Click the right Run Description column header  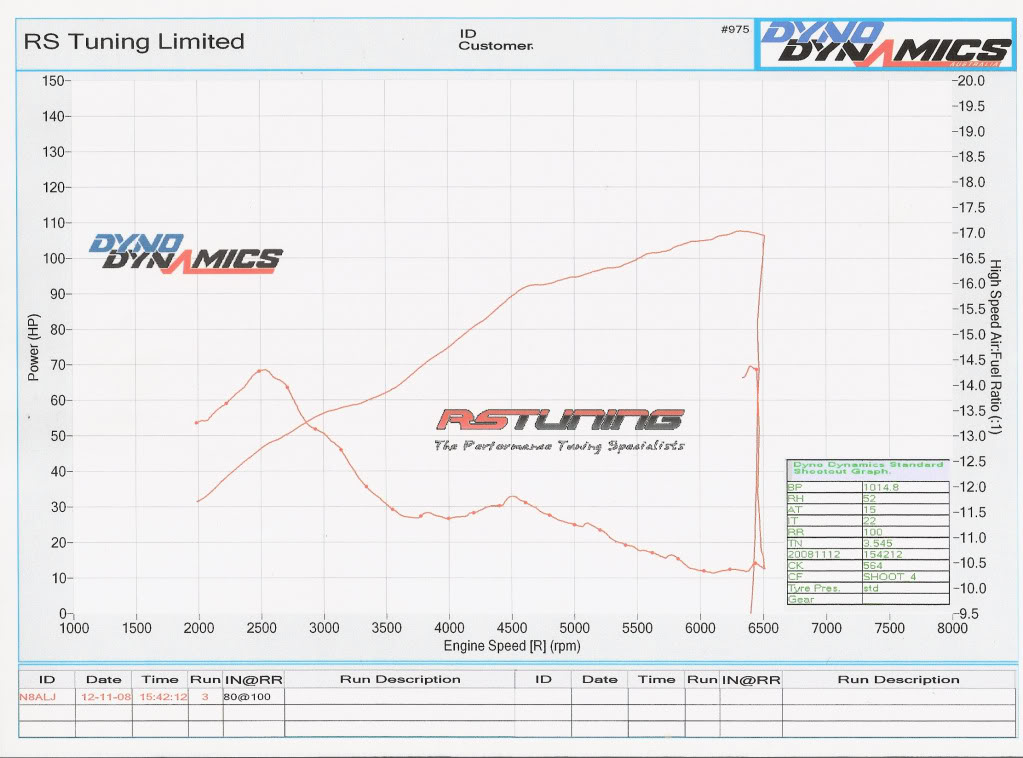(x=898, y=679)
